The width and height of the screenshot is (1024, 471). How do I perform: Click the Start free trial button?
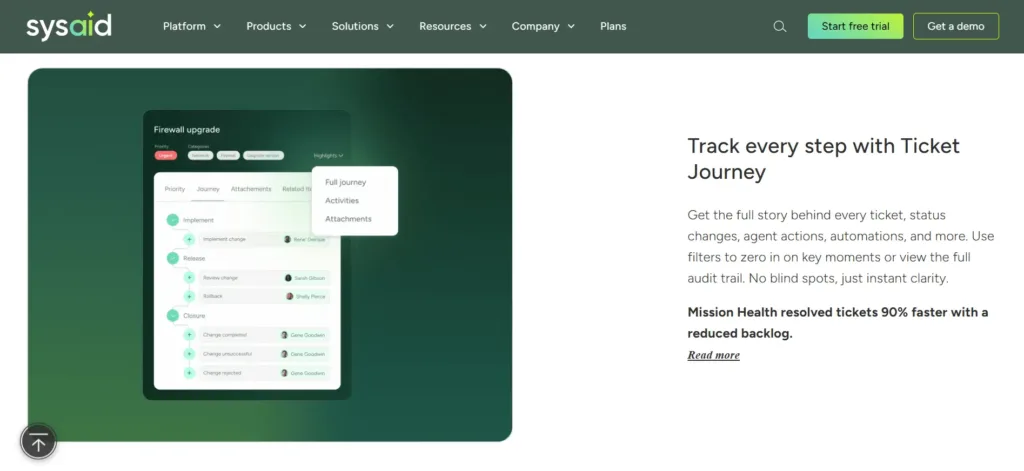856,26
